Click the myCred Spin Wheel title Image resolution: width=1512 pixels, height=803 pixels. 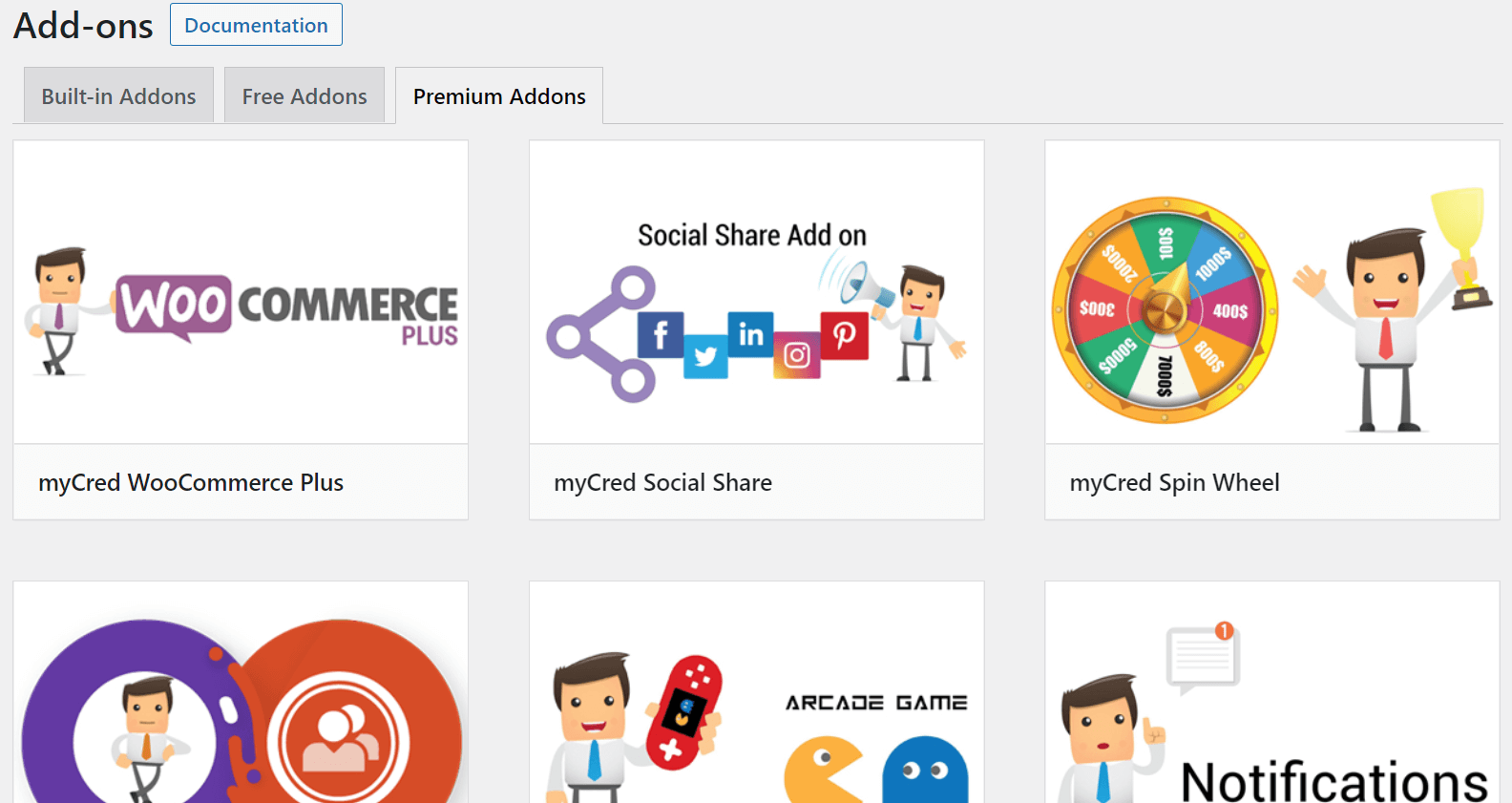[x=1175, y=482]
